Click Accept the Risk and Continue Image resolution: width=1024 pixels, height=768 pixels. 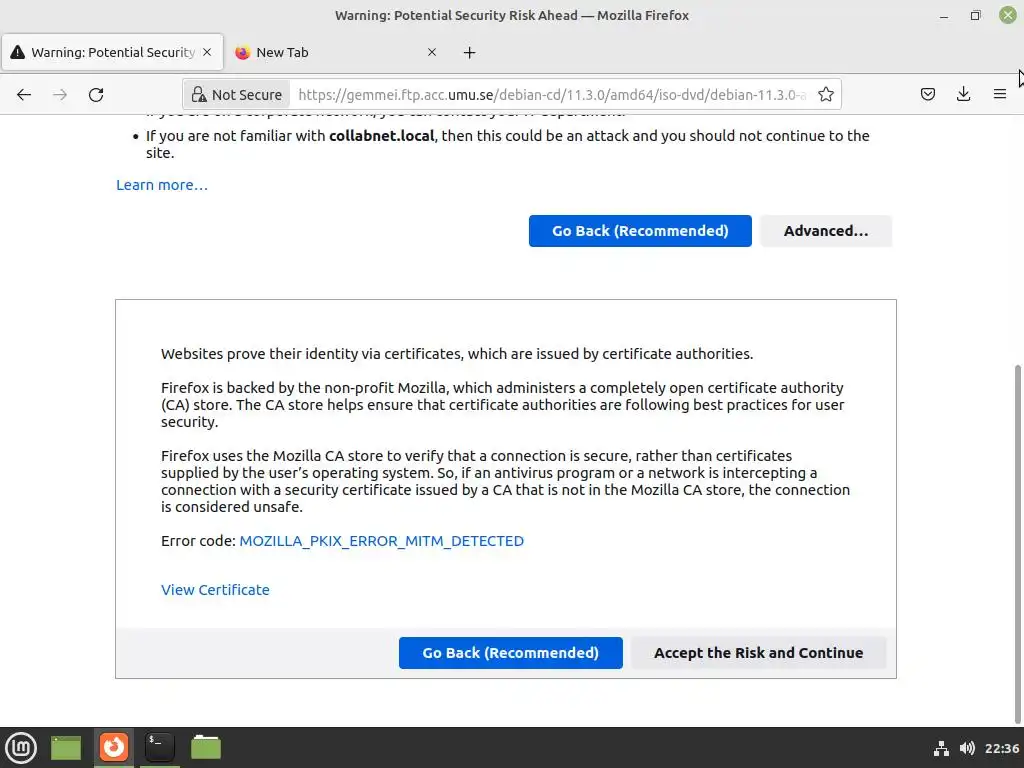(758, 652)
